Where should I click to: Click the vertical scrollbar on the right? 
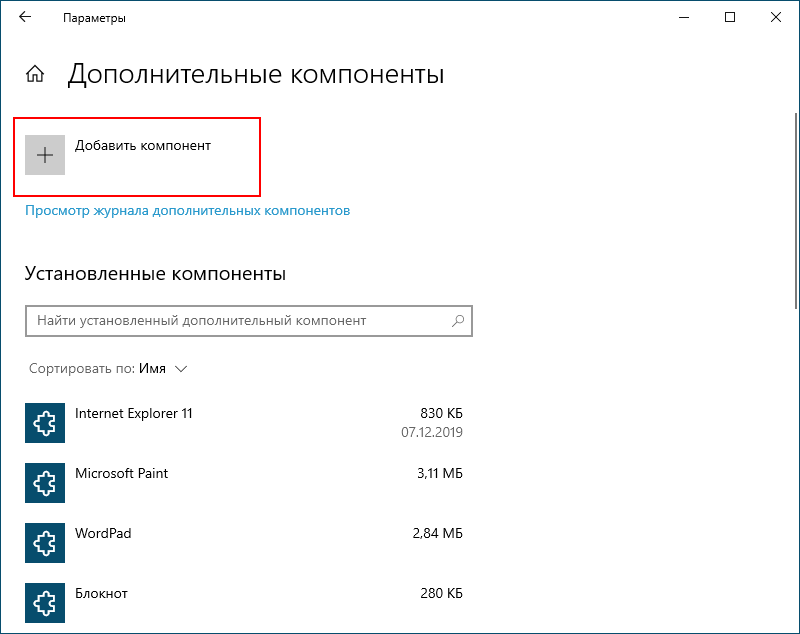[796, 211]
